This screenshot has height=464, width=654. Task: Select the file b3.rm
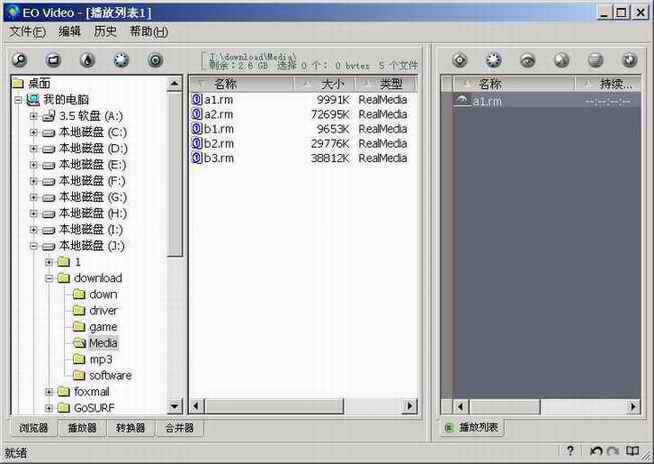click(x=219, y=158)
